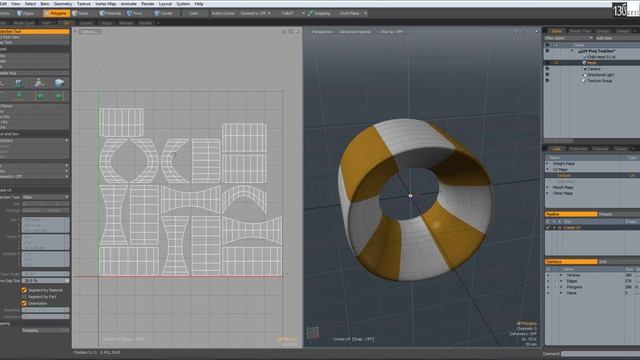Click the figure tool icon in left panel
Image resolution: width=640 pixels, height=360 pixels.
pos(39,83)
